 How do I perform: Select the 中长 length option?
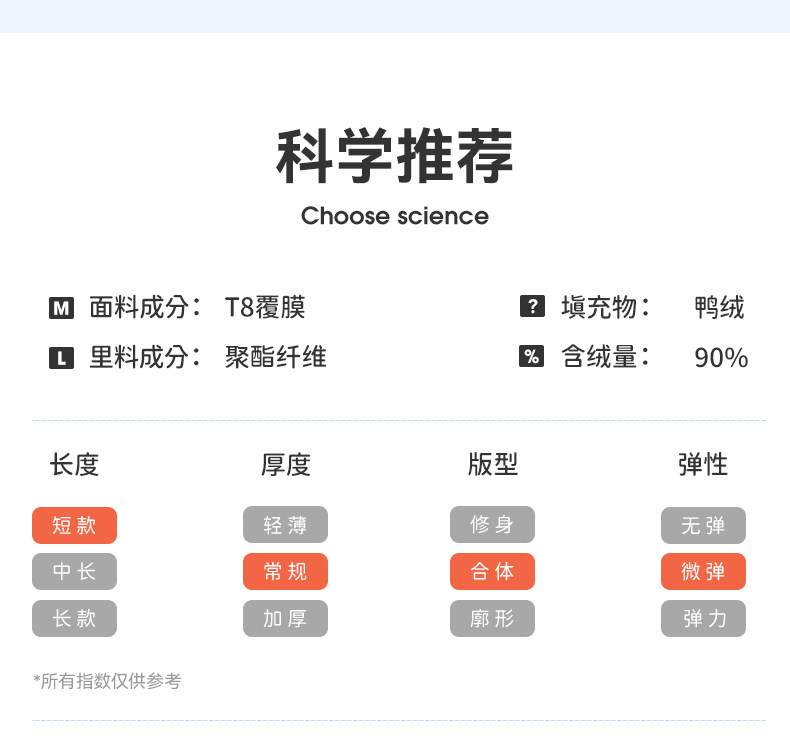(x=74, y=571)
